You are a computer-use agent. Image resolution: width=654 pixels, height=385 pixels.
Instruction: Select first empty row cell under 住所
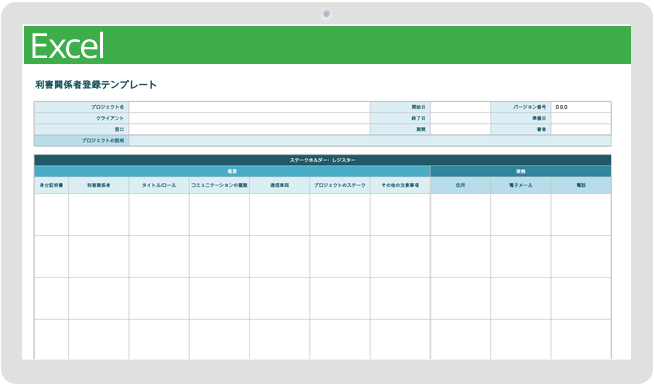coord(460,215)
